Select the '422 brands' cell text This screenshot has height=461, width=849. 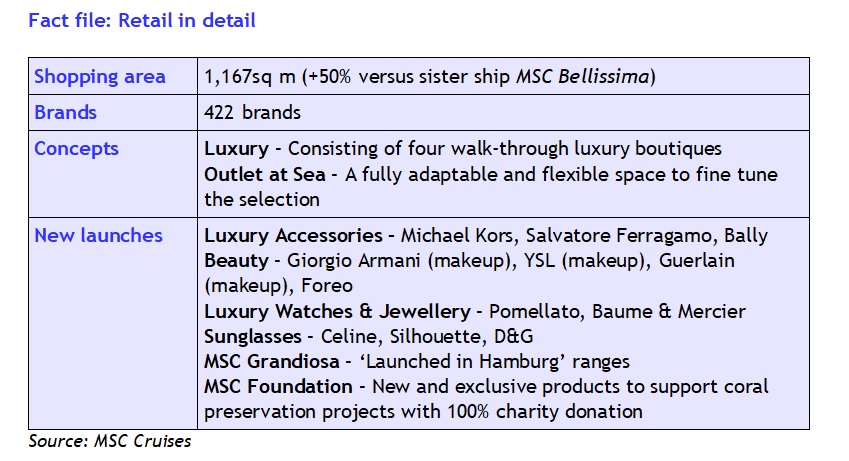[252, 112]
